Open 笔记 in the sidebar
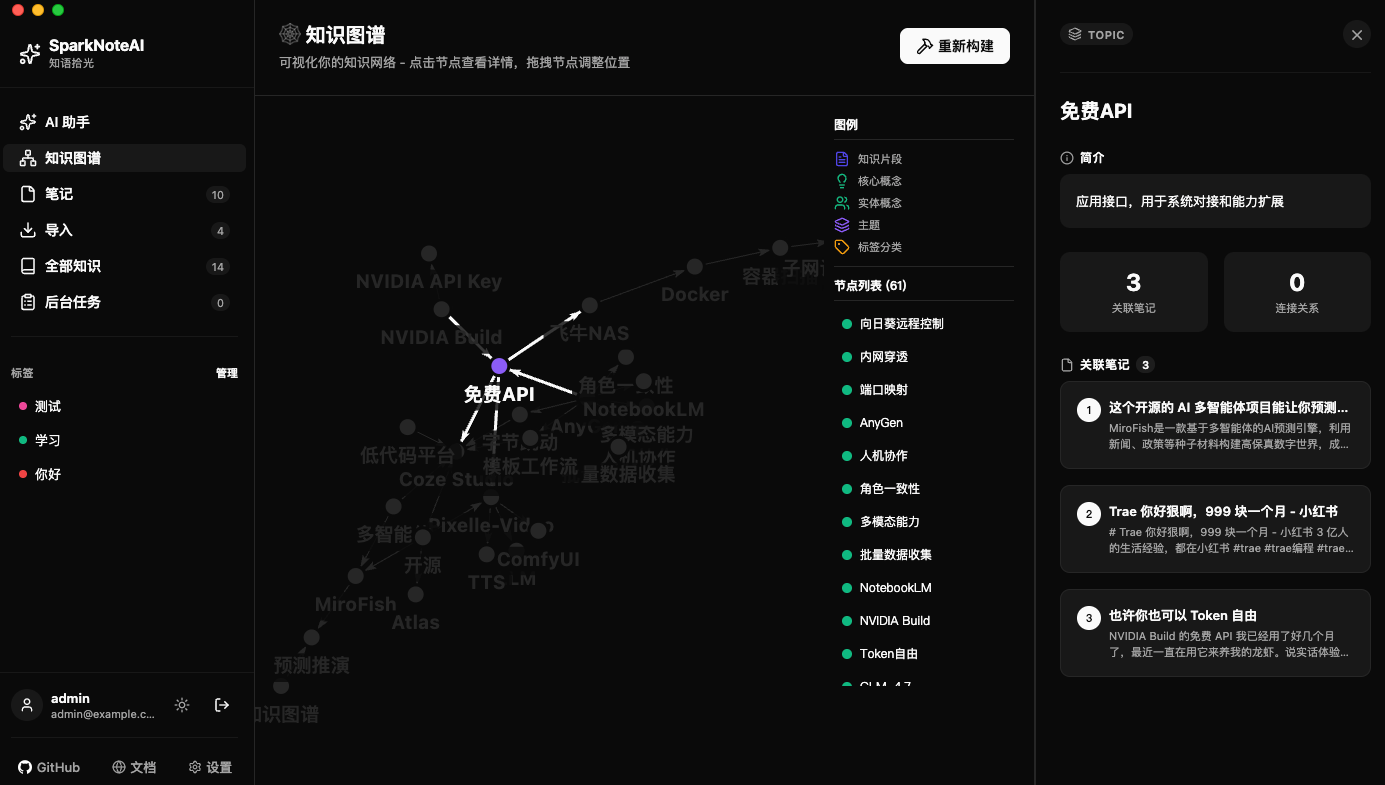This screenshot has width=1385, height=785. pos(59,194)
